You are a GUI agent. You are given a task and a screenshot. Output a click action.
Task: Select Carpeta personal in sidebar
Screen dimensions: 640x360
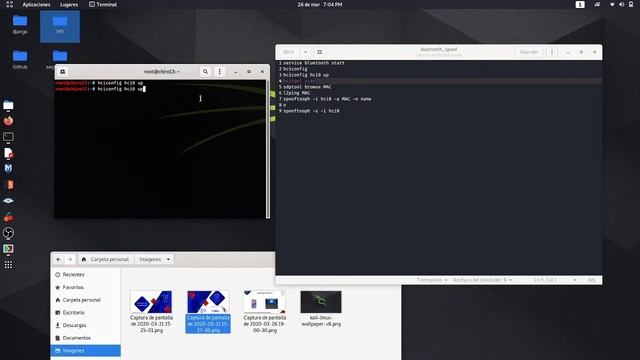[x=85, y=300]
